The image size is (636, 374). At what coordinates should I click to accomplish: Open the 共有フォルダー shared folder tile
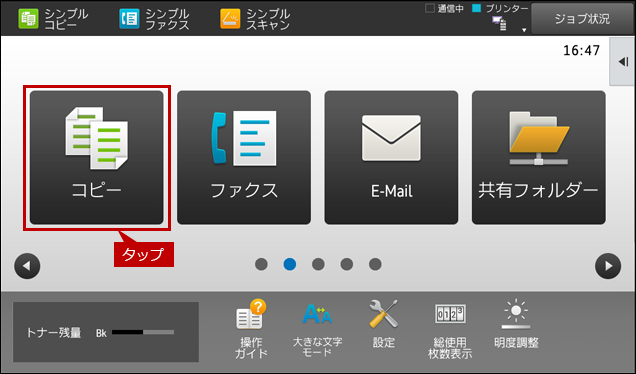(x=539, y=157)
